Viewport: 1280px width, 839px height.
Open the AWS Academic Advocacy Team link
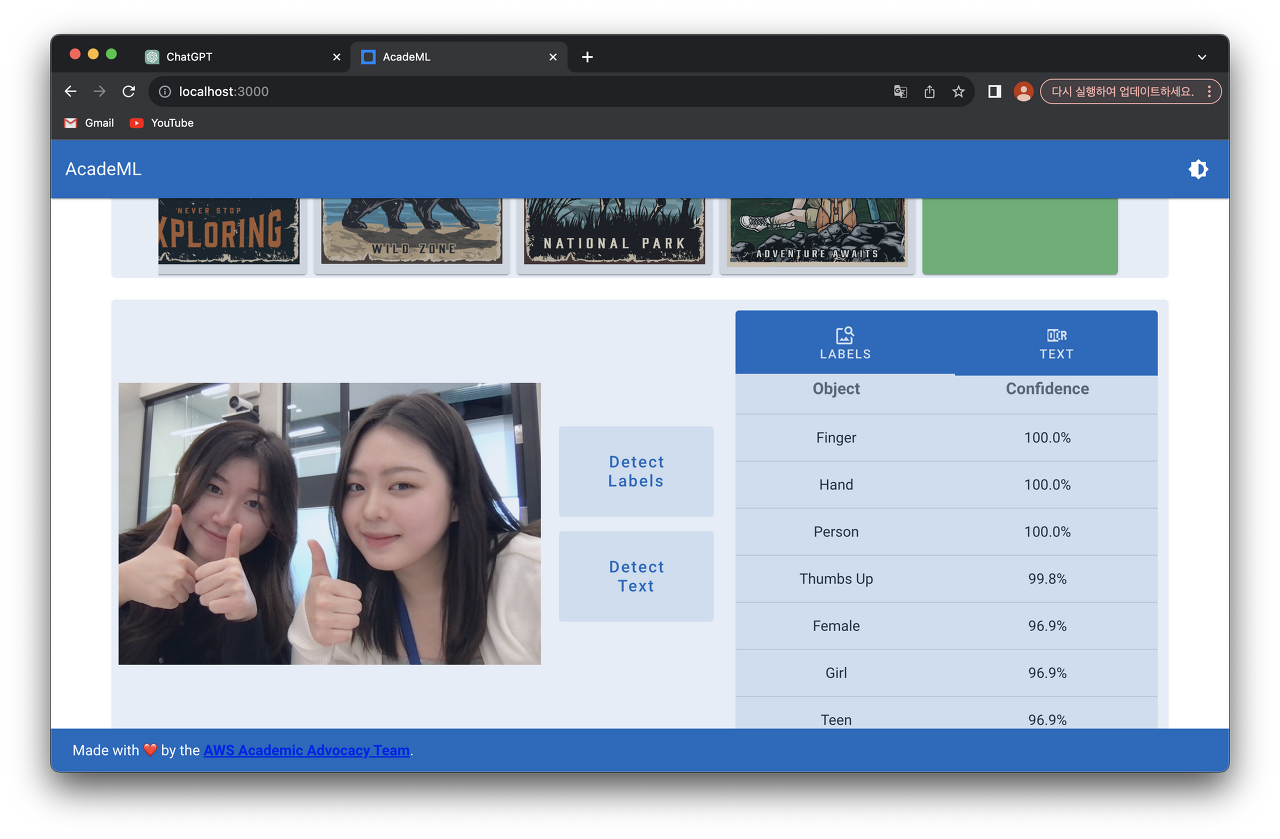pos(307,750)
